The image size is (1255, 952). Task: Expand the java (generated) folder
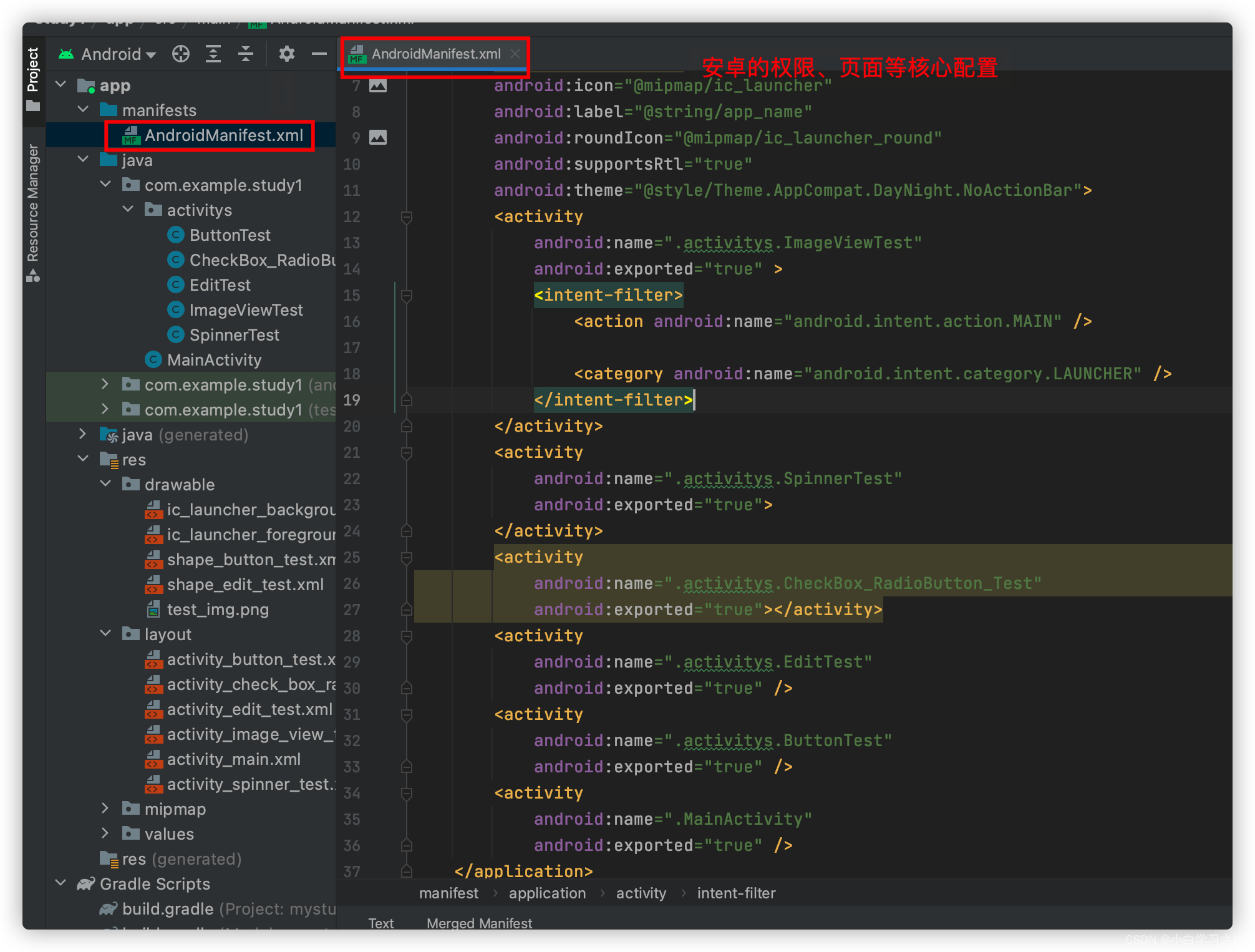point(84,434)
